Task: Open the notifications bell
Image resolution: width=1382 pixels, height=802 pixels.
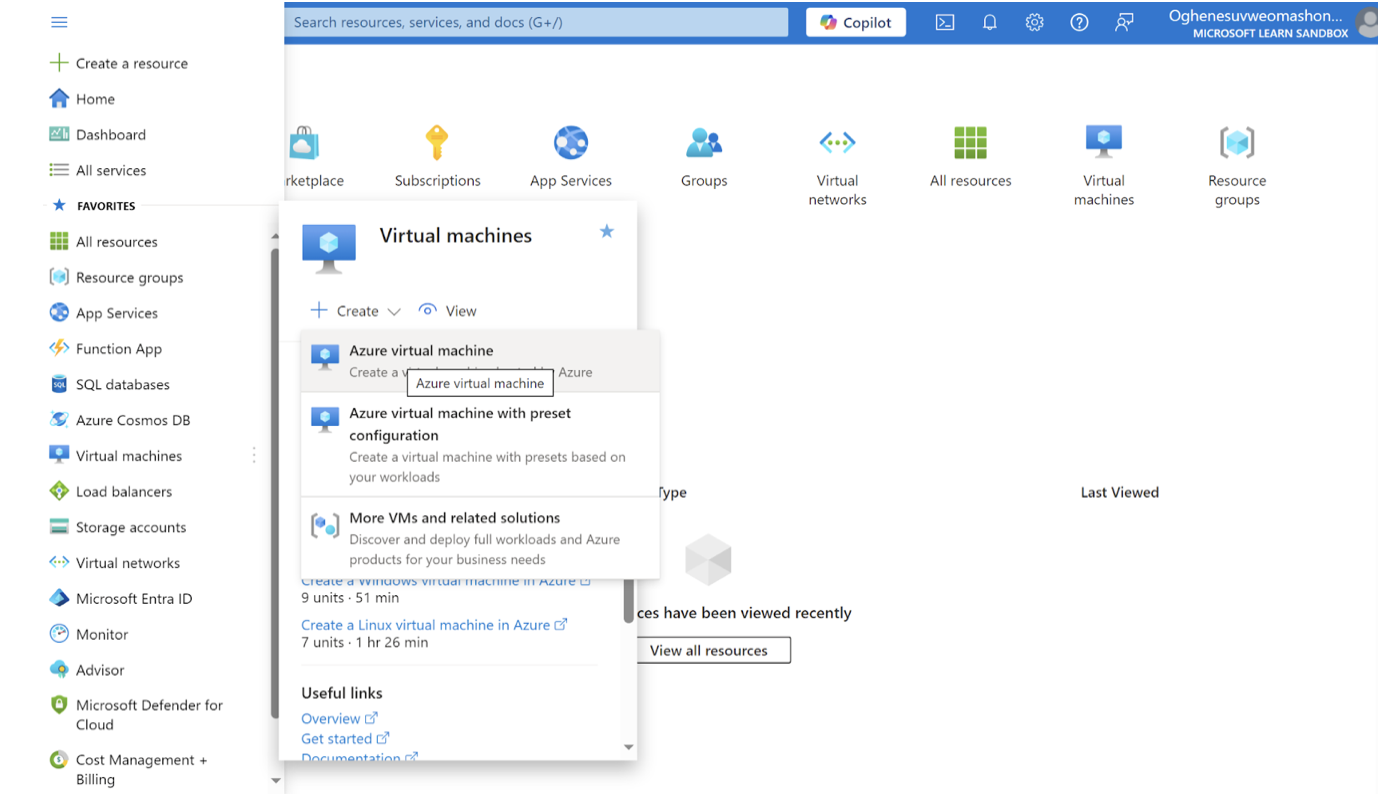Action: (x=990, y=22)
